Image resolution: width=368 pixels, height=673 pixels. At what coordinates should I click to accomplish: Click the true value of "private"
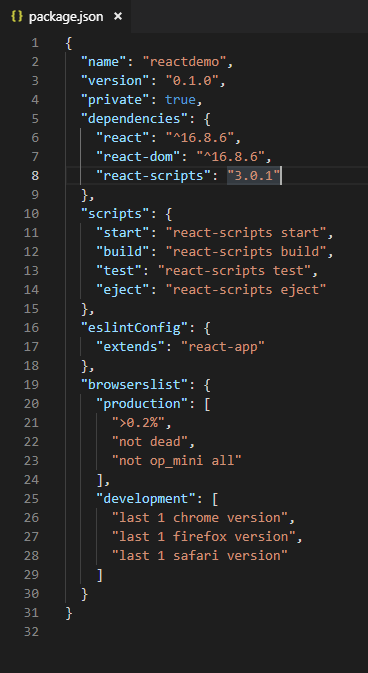[180, 100]
